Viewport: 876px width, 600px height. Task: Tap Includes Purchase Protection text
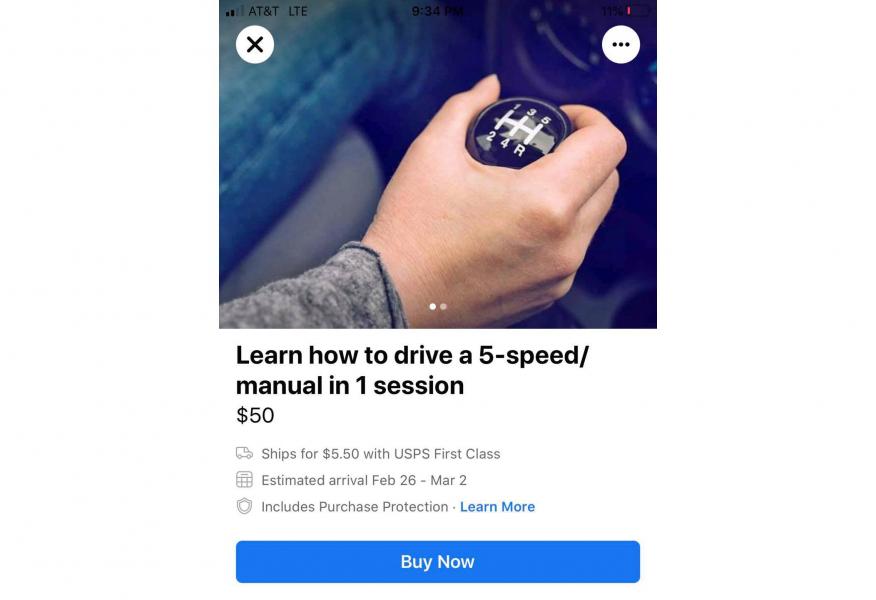355,507
